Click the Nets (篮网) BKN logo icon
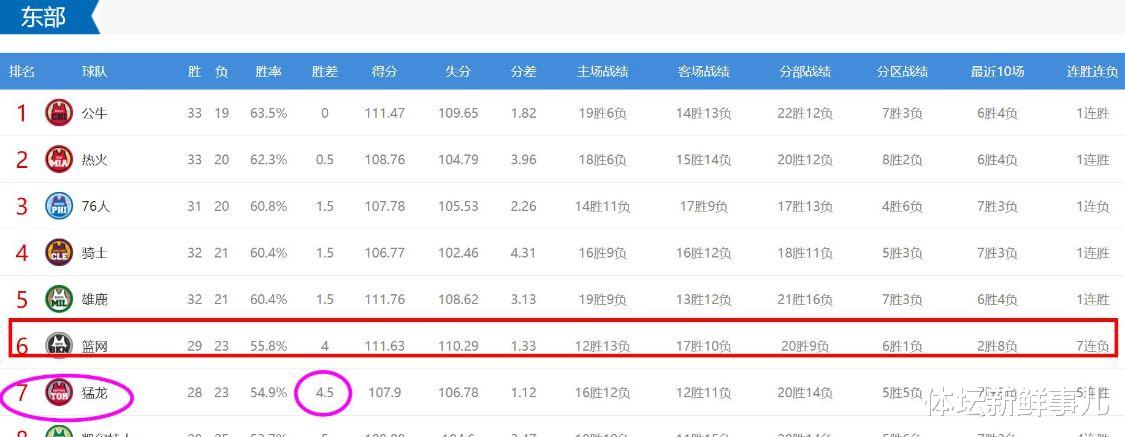 tap(59, 346)
